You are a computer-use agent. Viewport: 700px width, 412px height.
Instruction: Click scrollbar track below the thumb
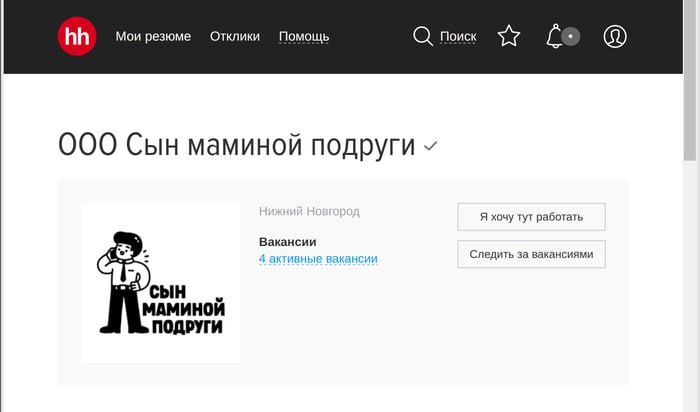(690, 286)
